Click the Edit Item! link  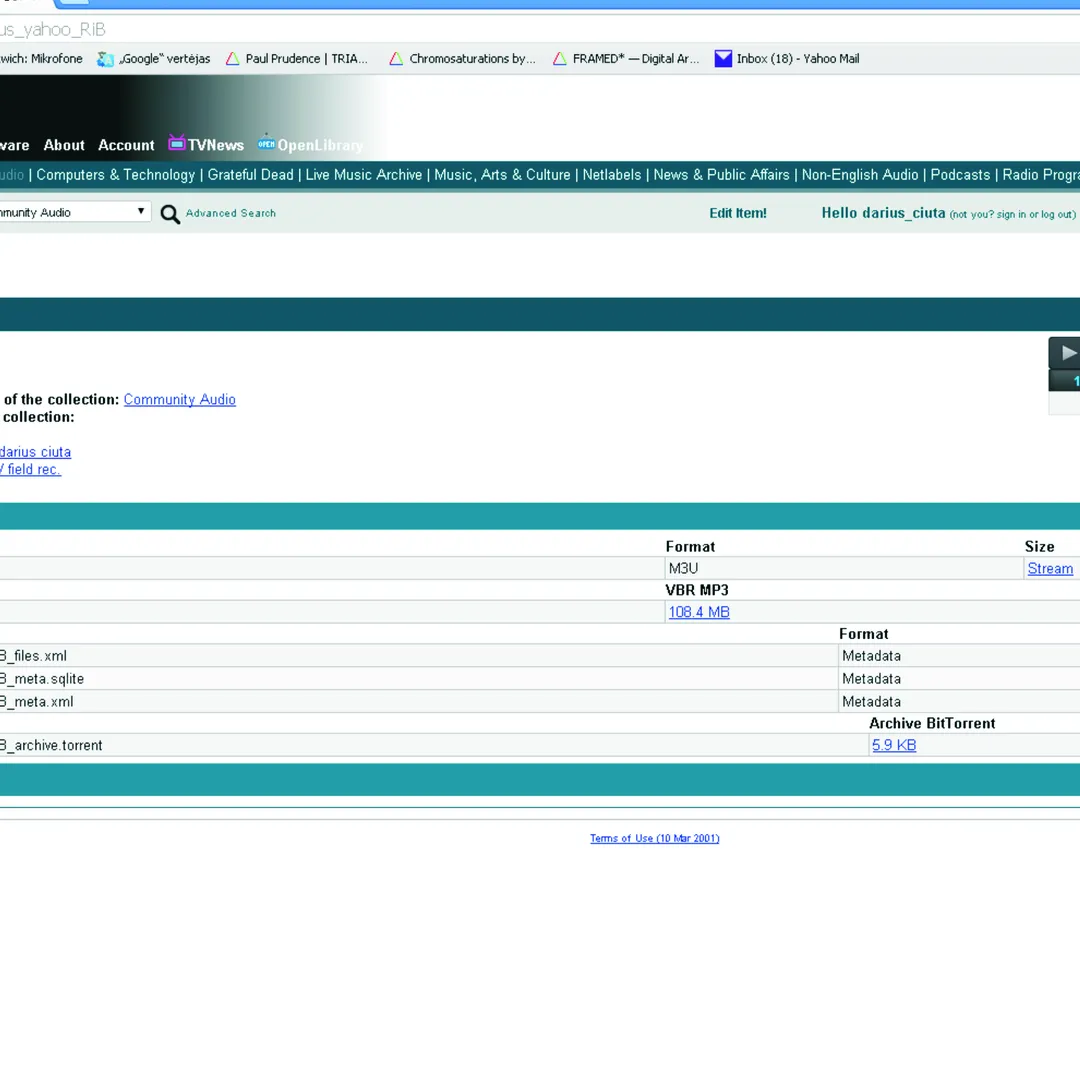click(x=738, y=213)
